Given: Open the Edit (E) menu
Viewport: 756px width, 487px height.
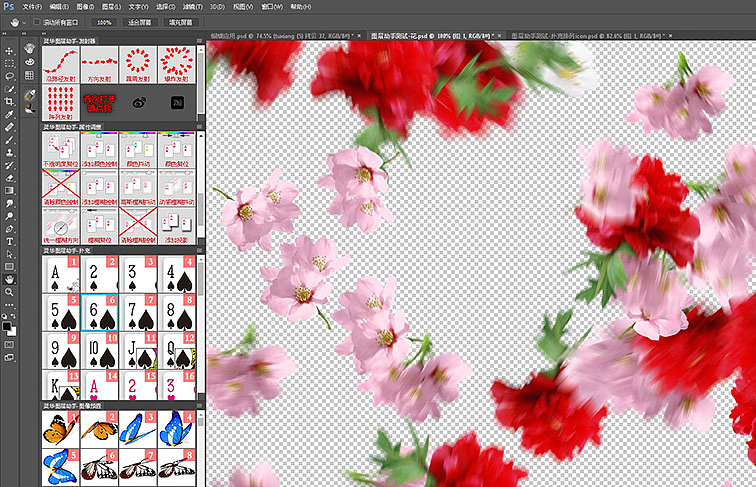Looking at the screenshot, I should click(59, 7).
